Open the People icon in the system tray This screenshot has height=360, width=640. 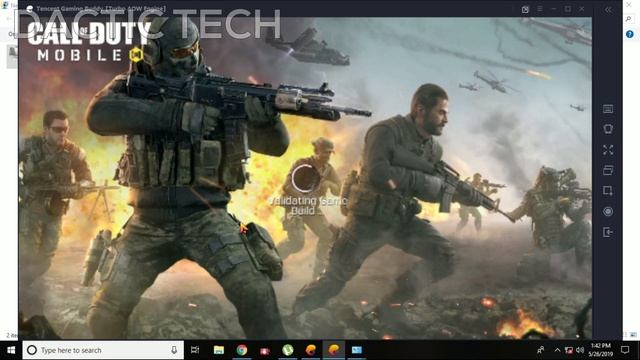(541, 350)
